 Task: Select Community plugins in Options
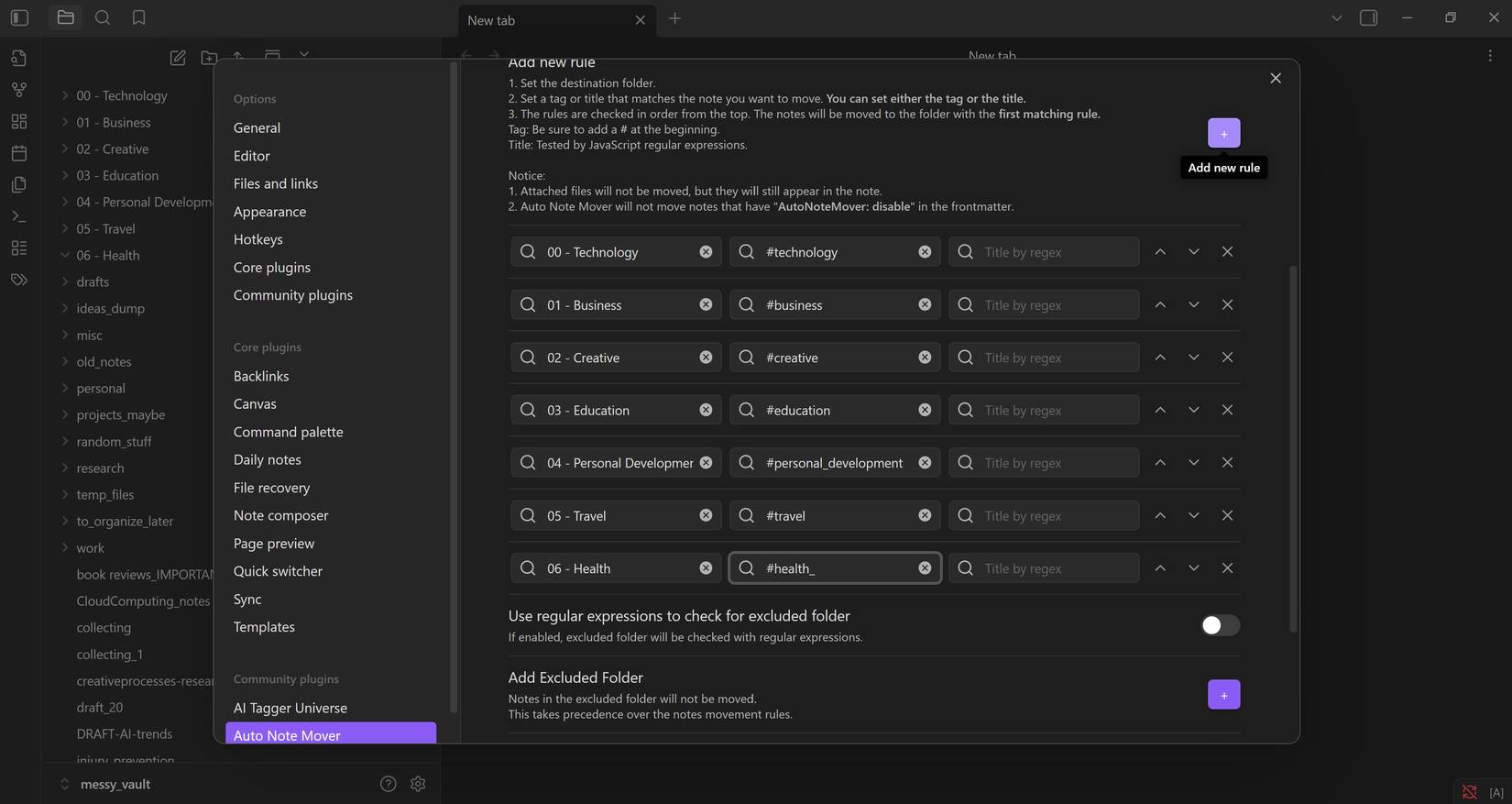[x=292, y=295]
